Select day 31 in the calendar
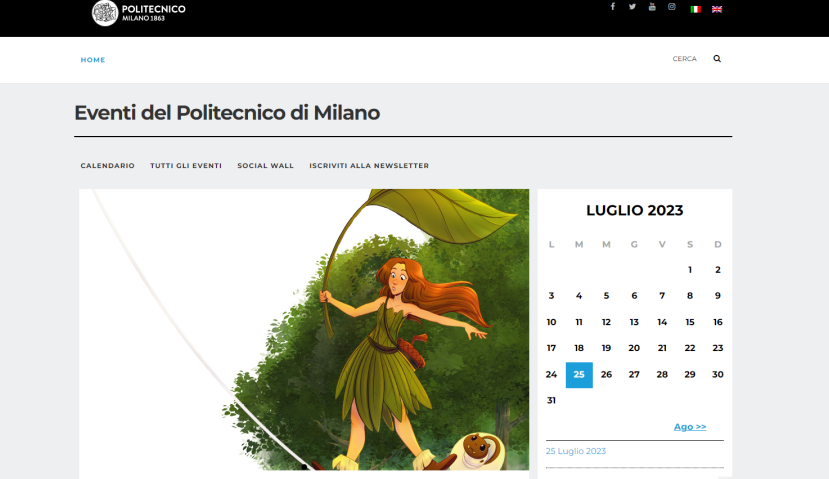Image resolution: width=829 pixels, height=479 pixels. (x=551, y=400)
